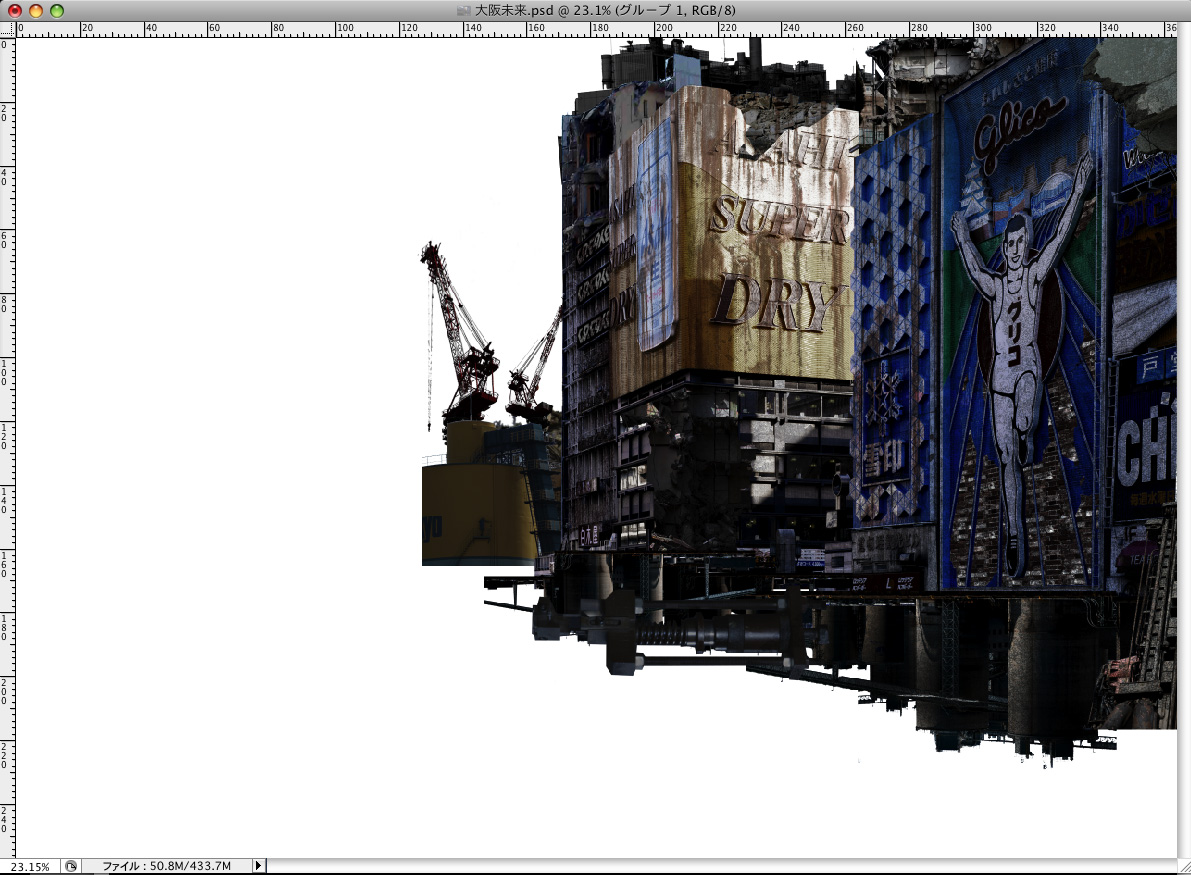
Task: Click the horizontal scrollbar track at bottom
Action: coord(720,866)
